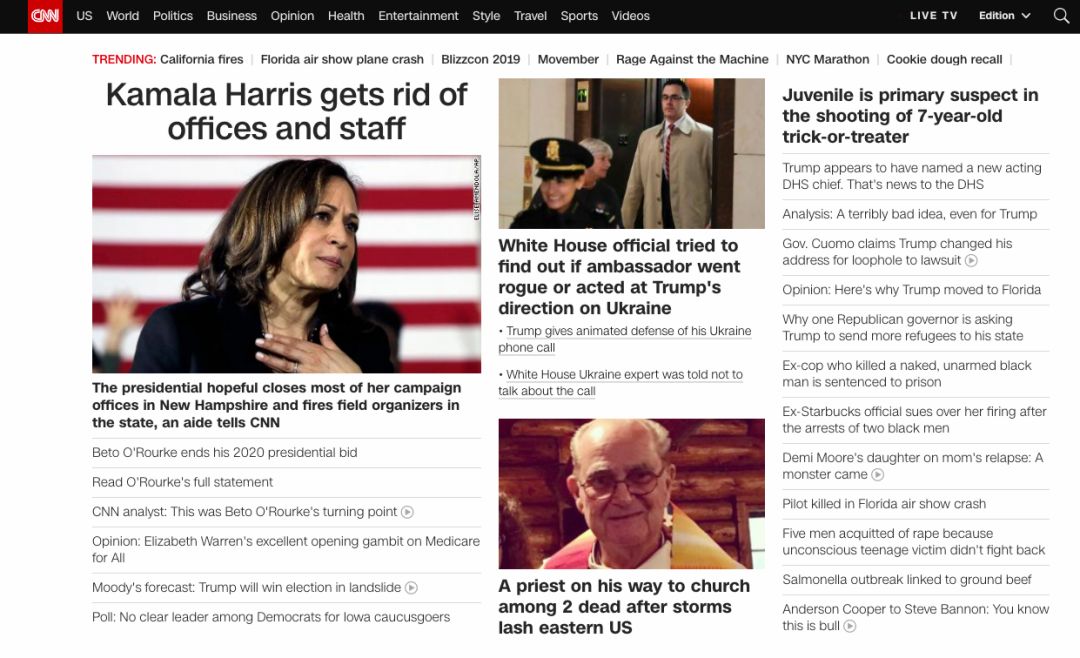Open Five men acquitted of rape story
This screenshot has width=1080, height=658.
click(913, 542)
